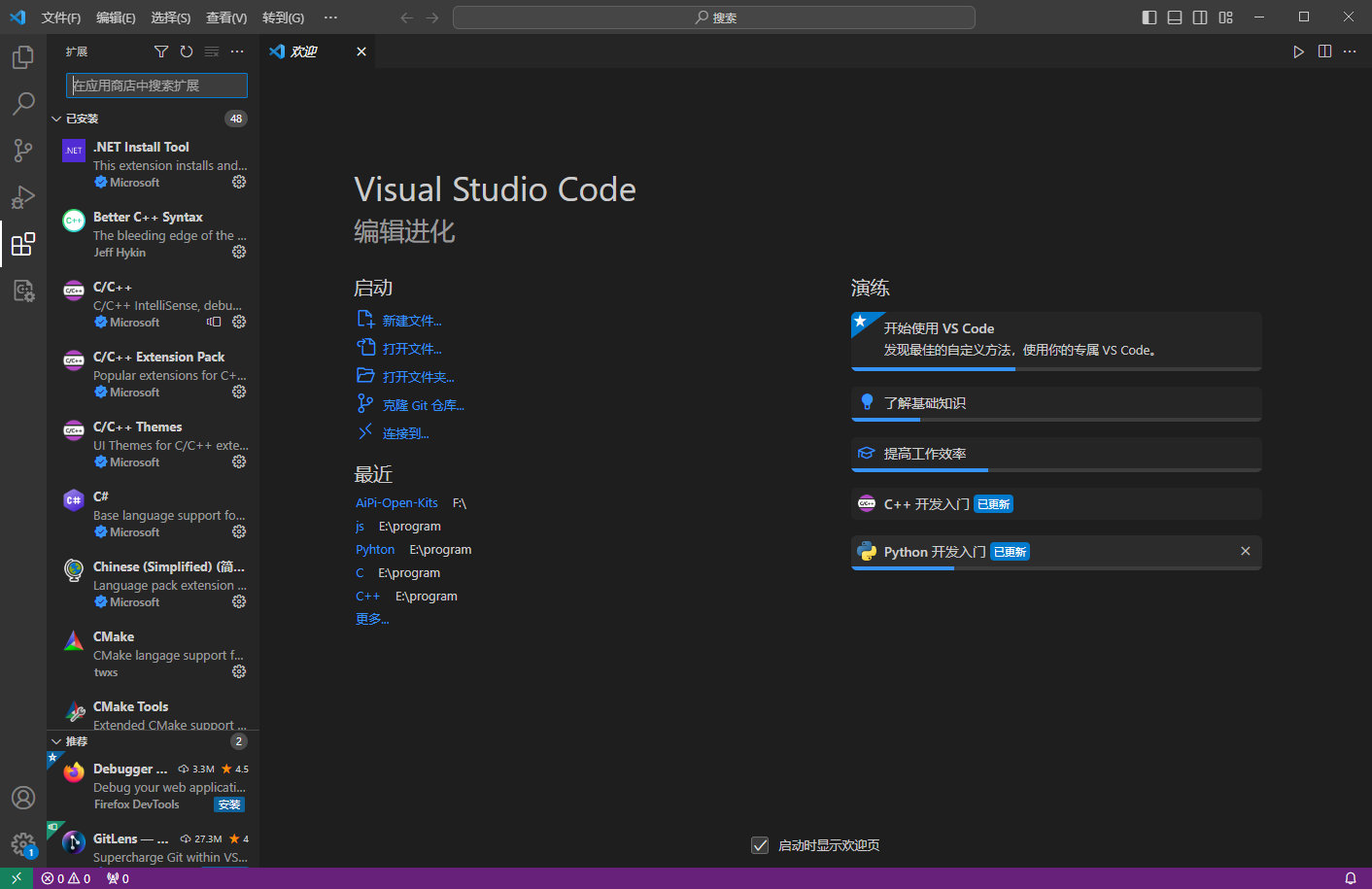Click the top command center search box
This screenshot has height=889, width=1372.
pyautogui.click(x=714, y=17)
